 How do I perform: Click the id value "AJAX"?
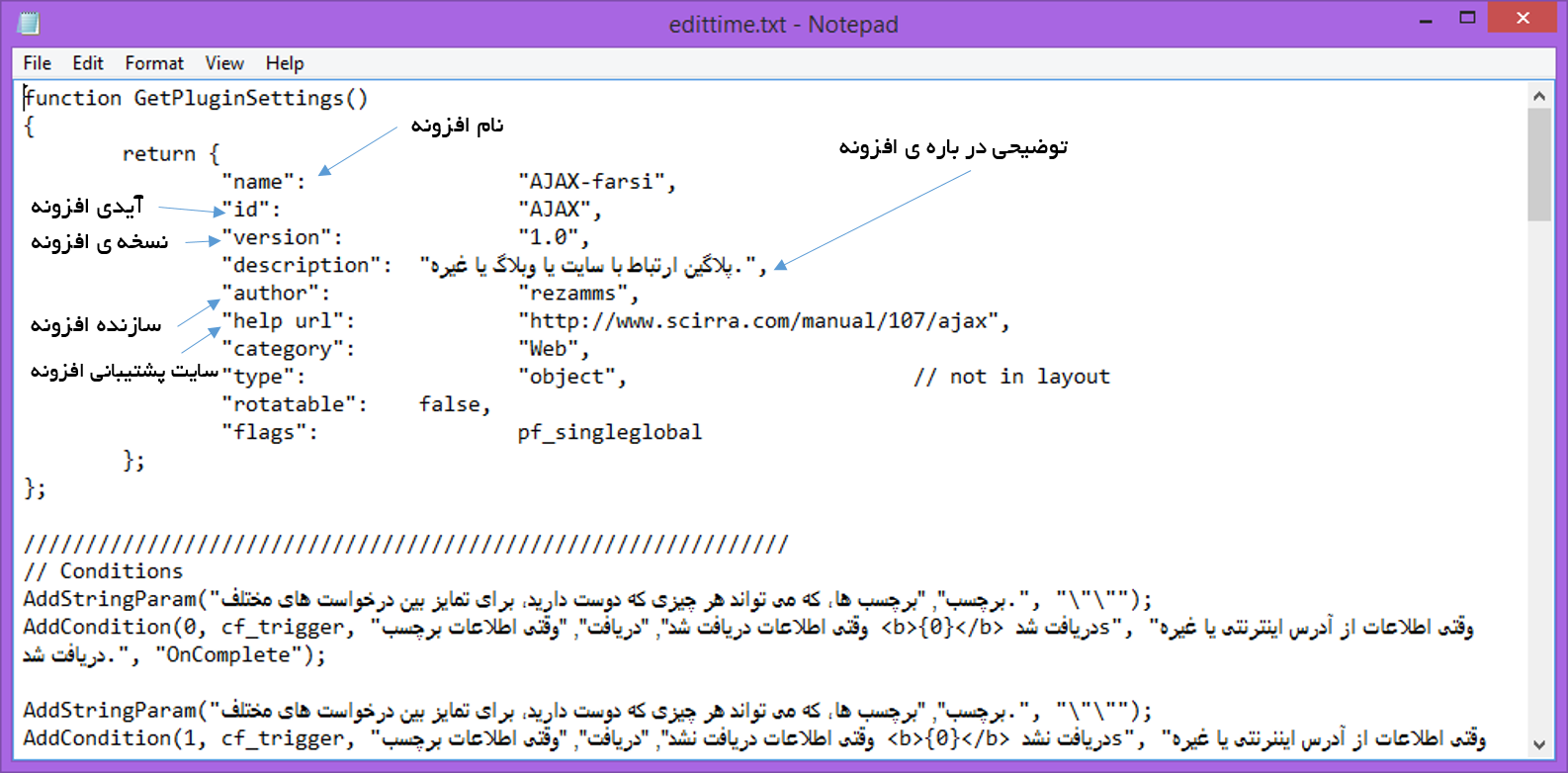point(560,210)
